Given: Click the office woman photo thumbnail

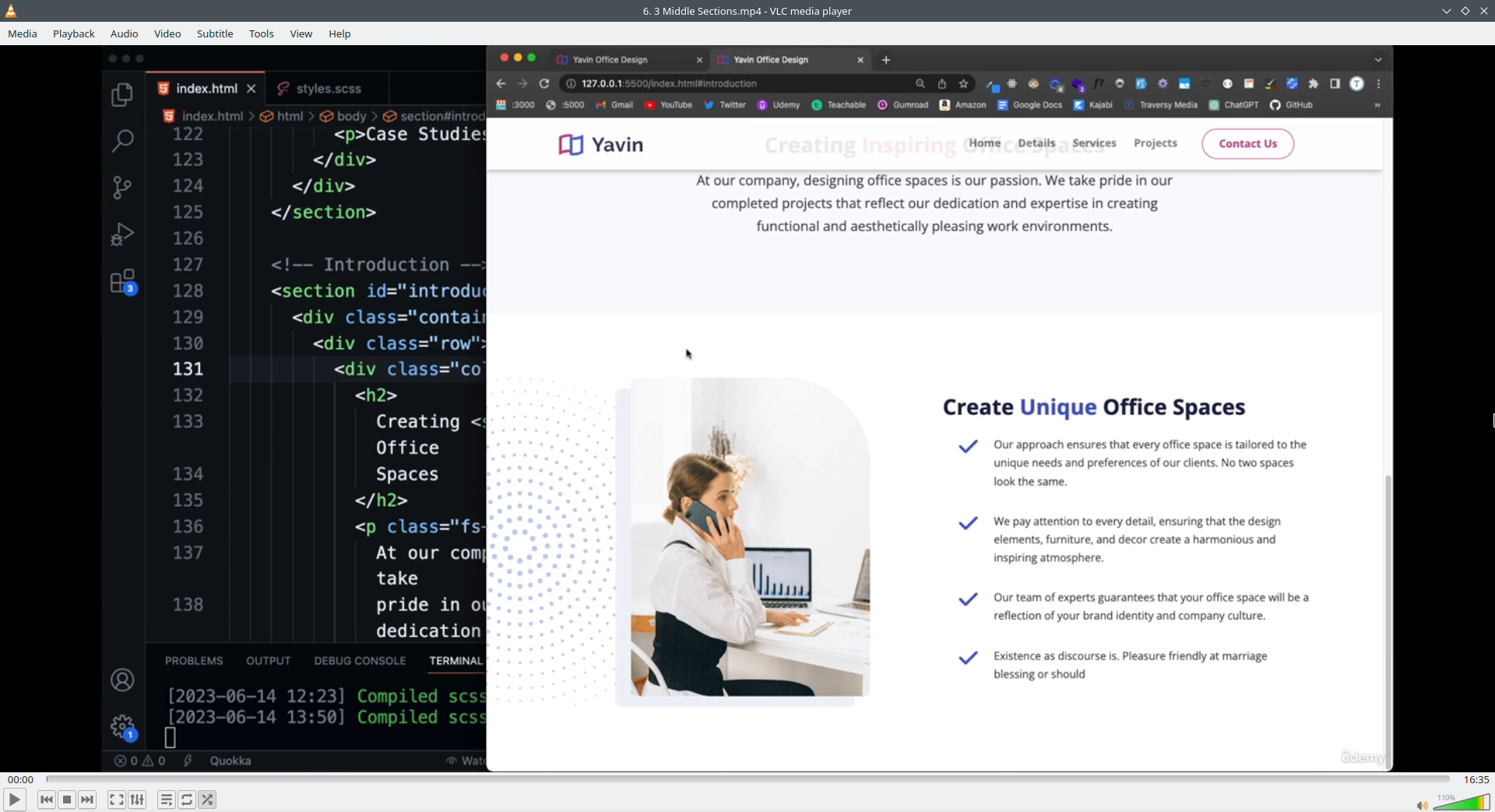Looking at the screenshot, I should pos(750,537).
